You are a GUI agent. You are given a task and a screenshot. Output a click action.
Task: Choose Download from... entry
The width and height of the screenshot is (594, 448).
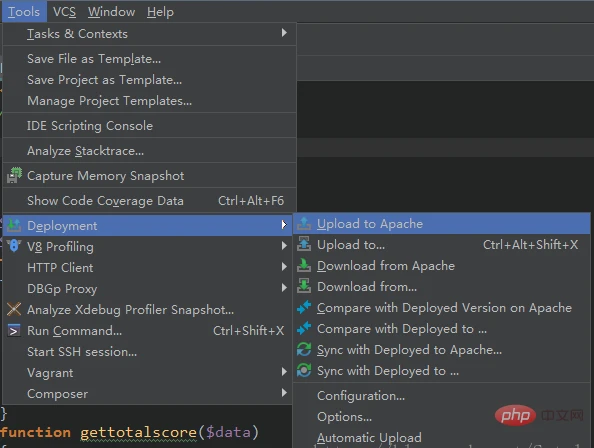pos(442,287)
